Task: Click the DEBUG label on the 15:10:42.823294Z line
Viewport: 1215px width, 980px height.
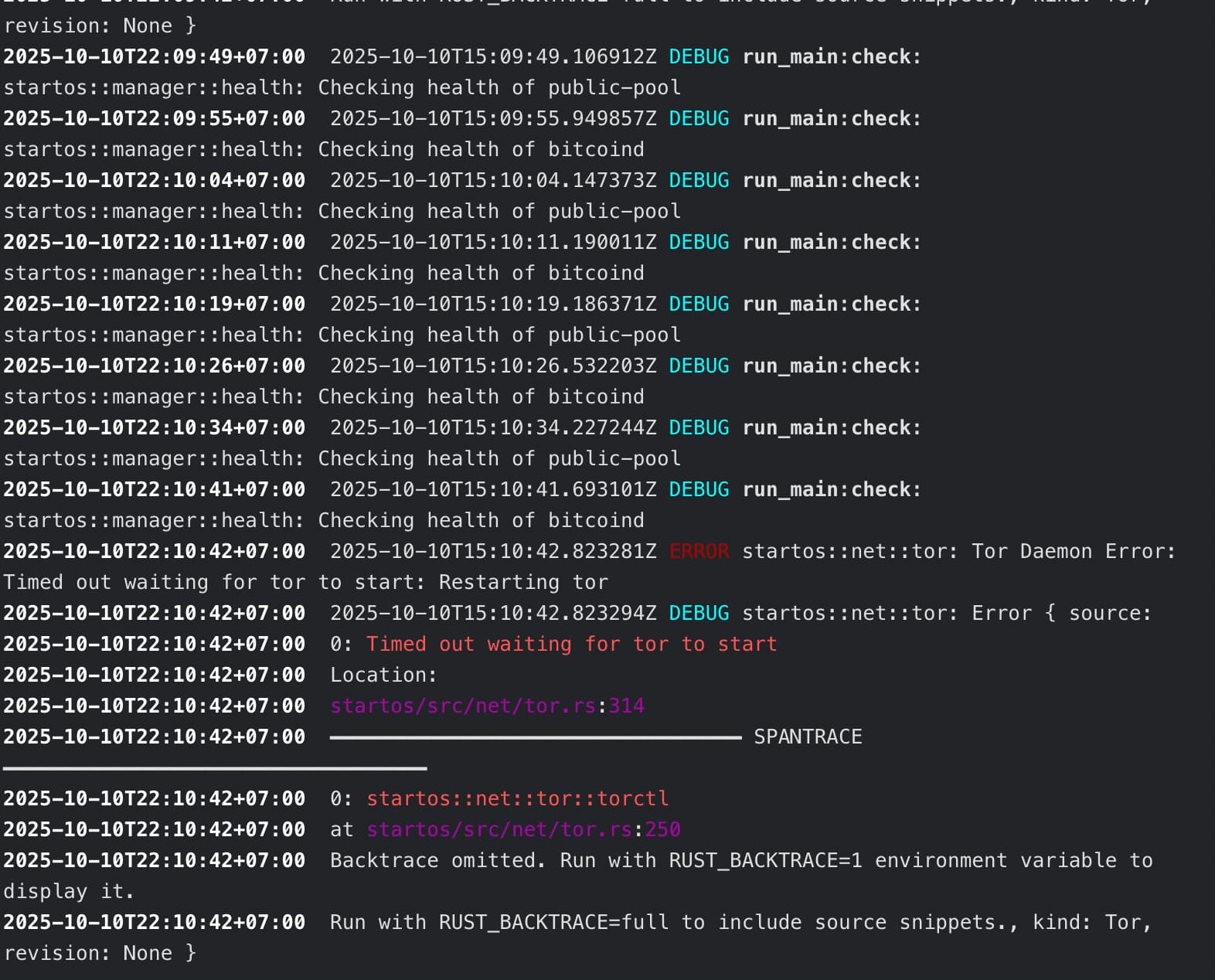Action: [699, 613]
